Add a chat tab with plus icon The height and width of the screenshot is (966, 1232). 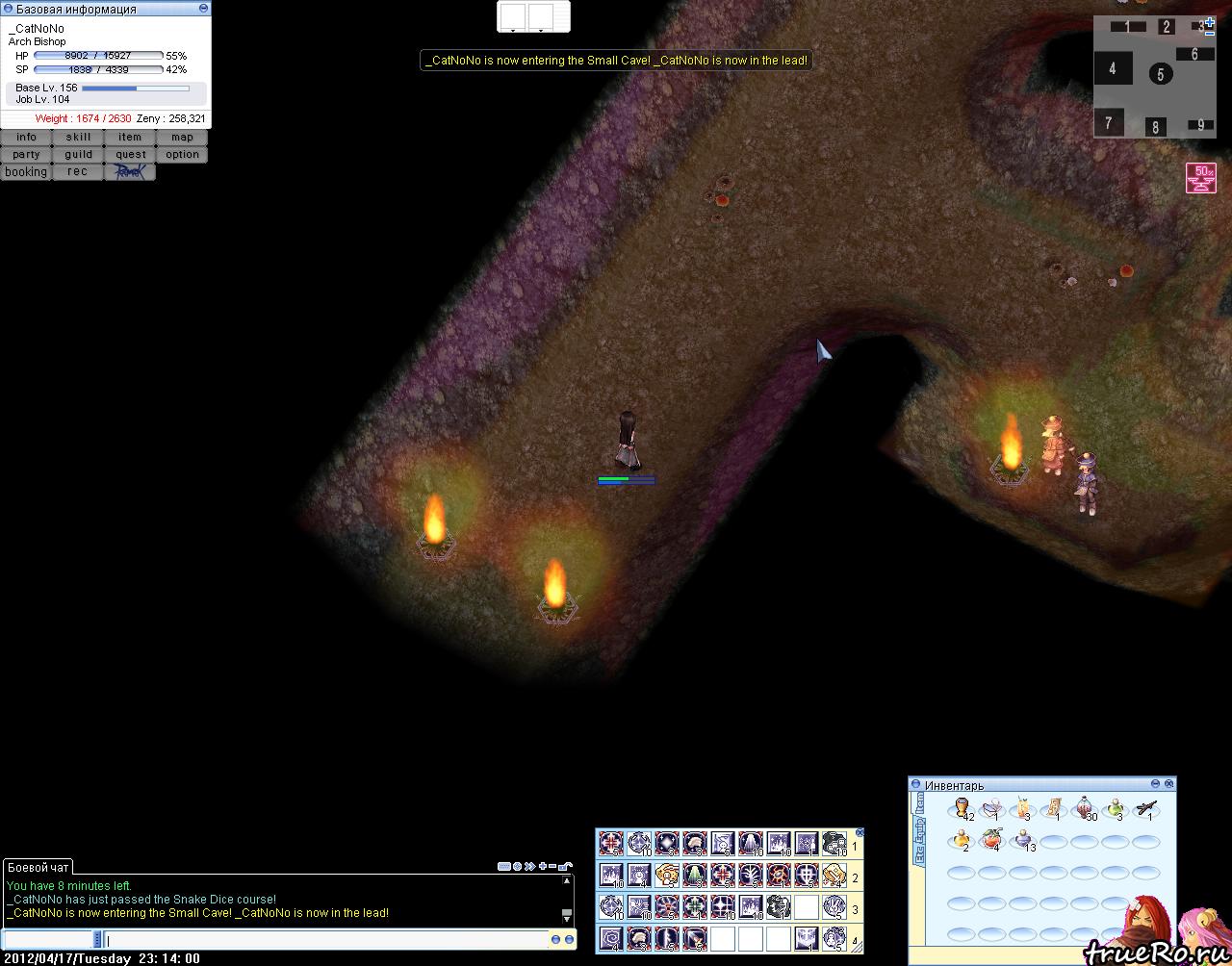point(543,866)
